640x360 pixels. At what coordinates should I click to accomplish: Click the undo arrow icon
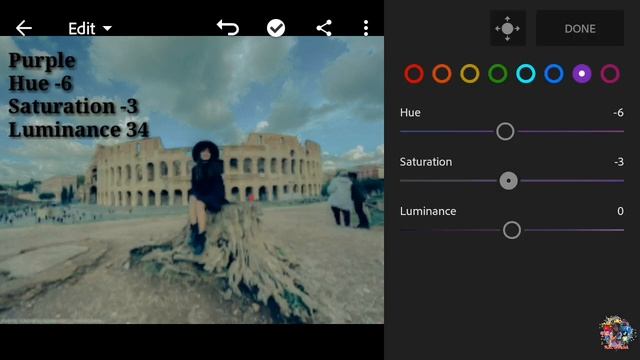pos(228,28)
